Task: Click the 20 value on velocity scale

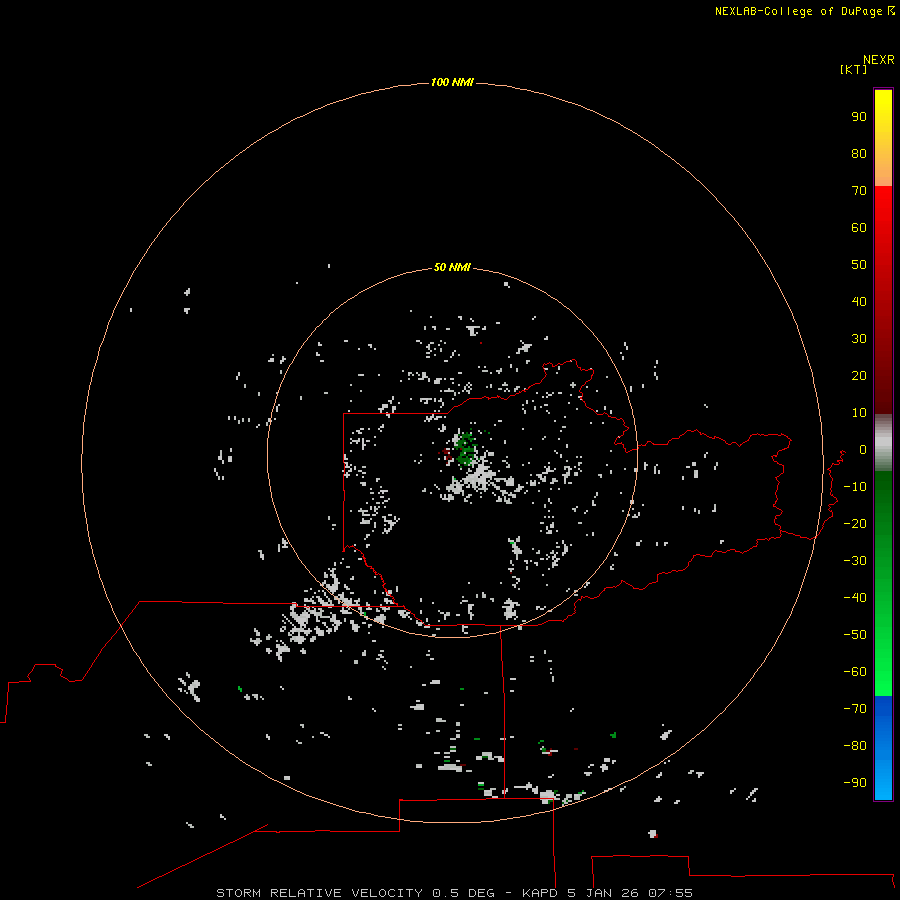Action: 859,376
